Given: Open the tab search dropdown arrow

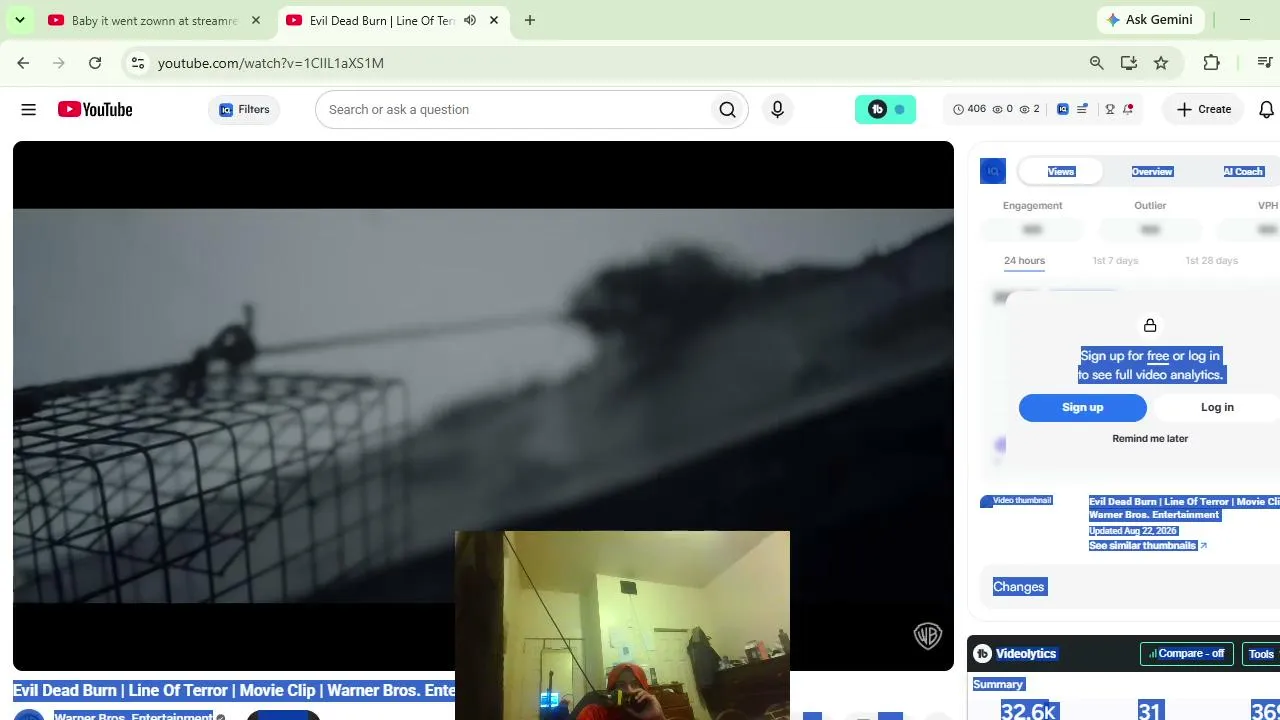Looking at the screenshot, I should click(19, 20).
